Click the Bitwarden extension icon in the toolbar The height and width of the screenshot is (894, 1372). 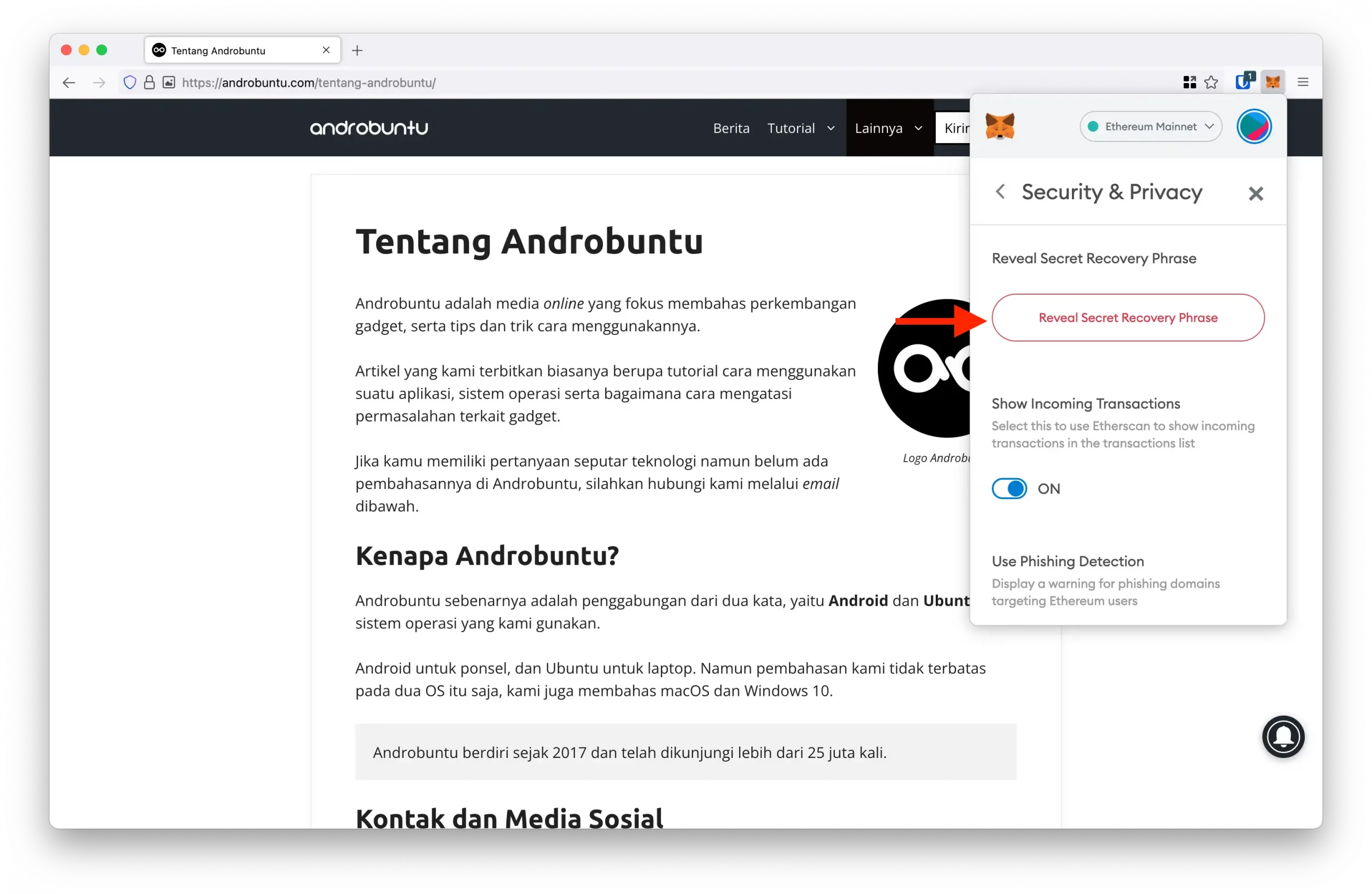pos(1243,82)
